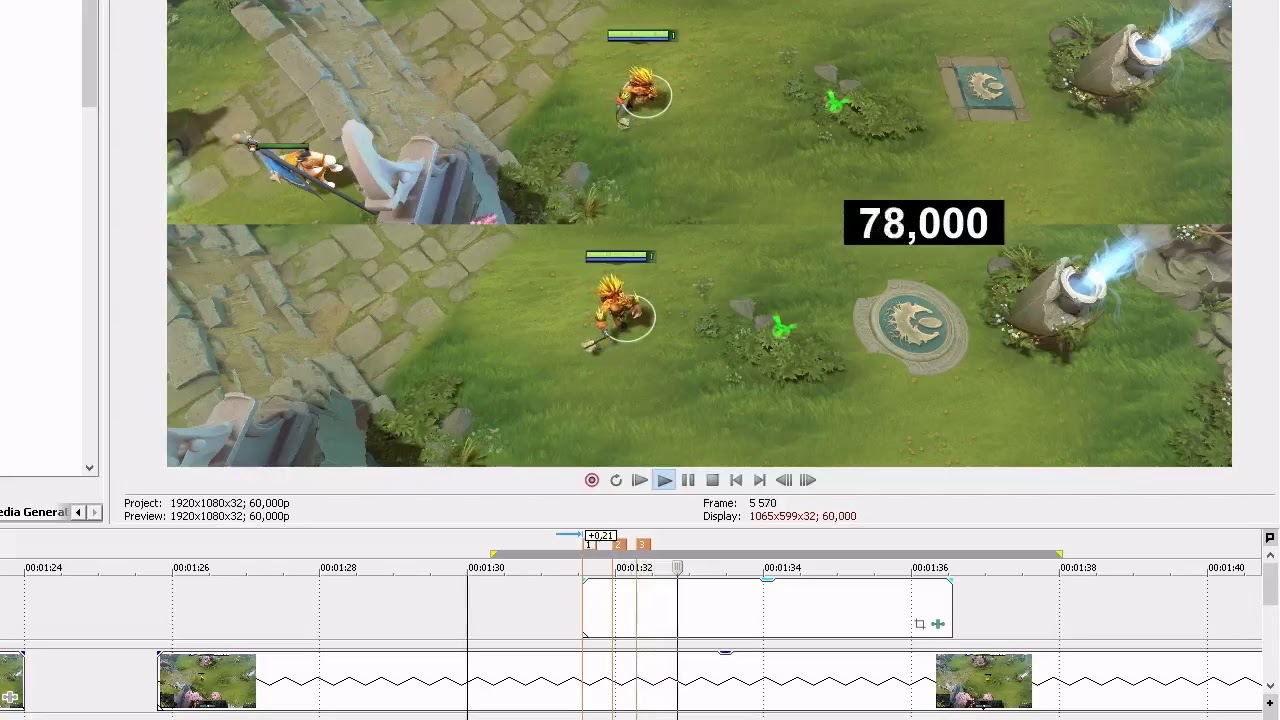
Task: Click 00:01:38 on the time ruler
Action: [1079, 568]
